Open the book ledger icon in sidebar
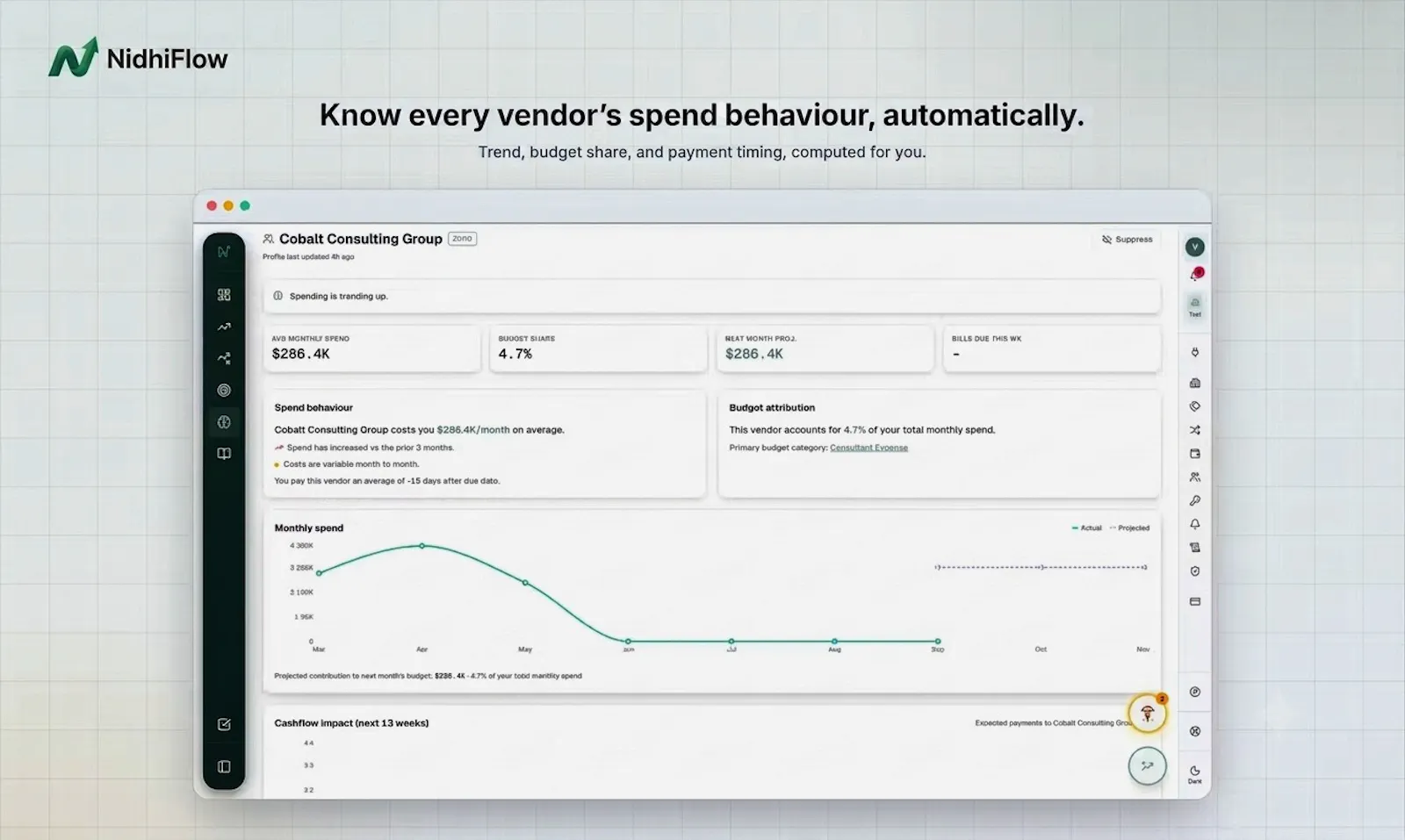This screenshot has width=1405, height=840. [x=224, y=454]
